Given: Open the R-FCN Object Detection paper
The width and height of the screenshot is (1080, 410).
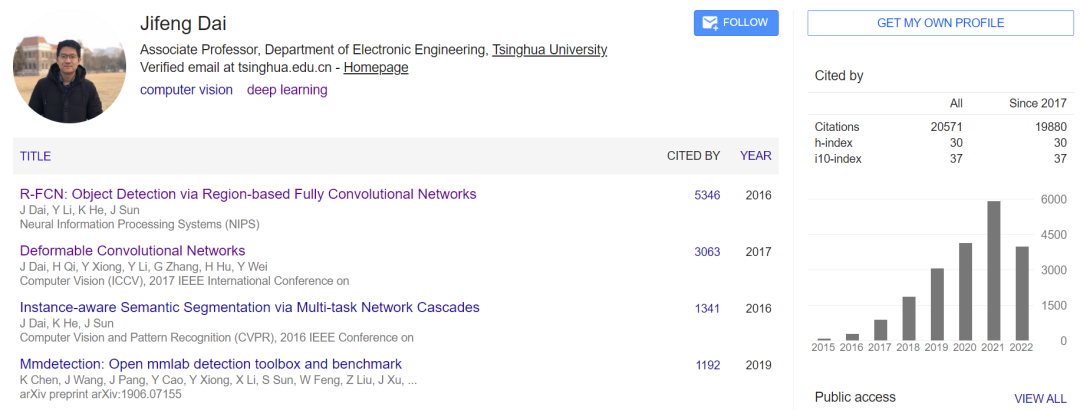Looking at the screenshot, I should coord(248,194).
